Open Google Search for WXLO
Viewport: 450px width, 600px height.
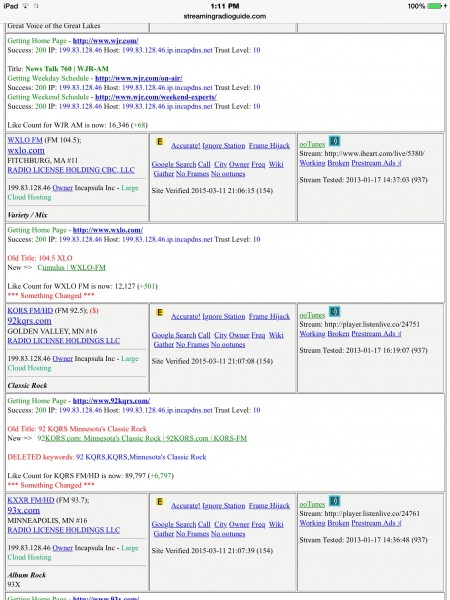[174, 165]
